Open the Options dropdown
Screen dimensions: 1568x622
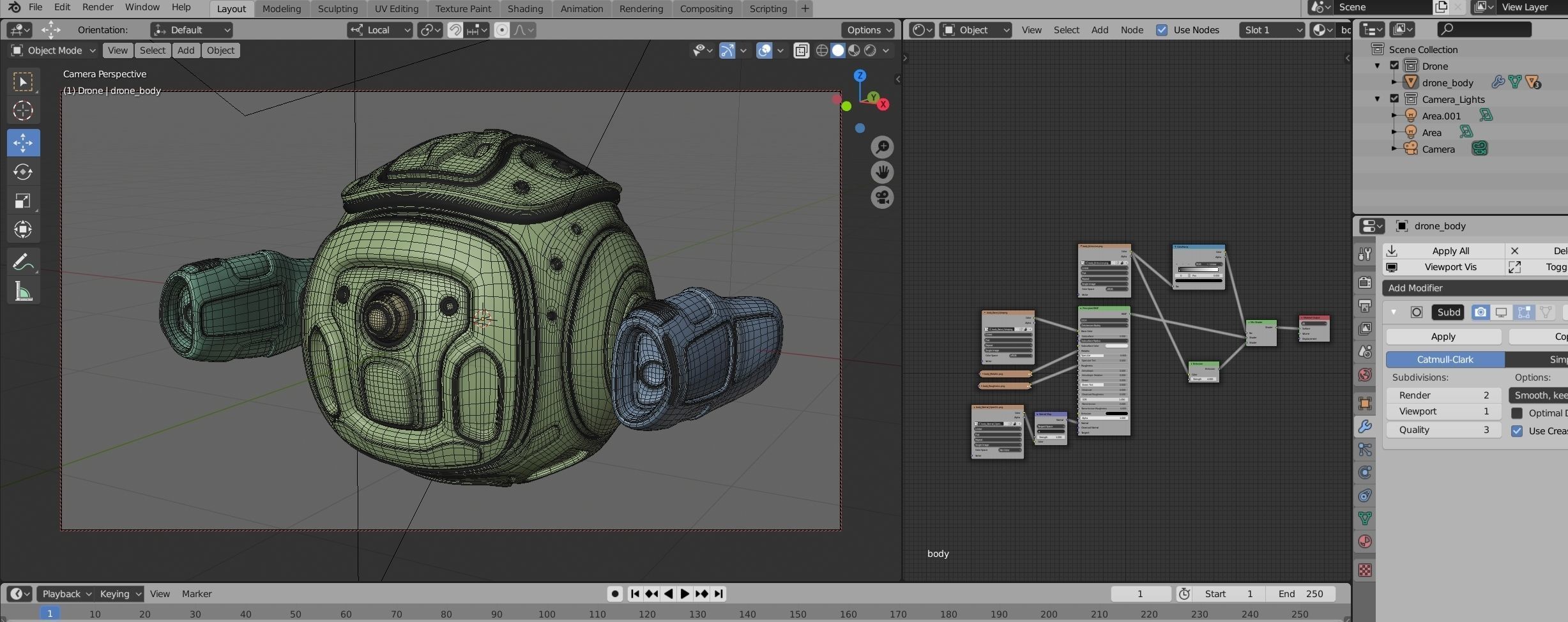pos(869,30)
